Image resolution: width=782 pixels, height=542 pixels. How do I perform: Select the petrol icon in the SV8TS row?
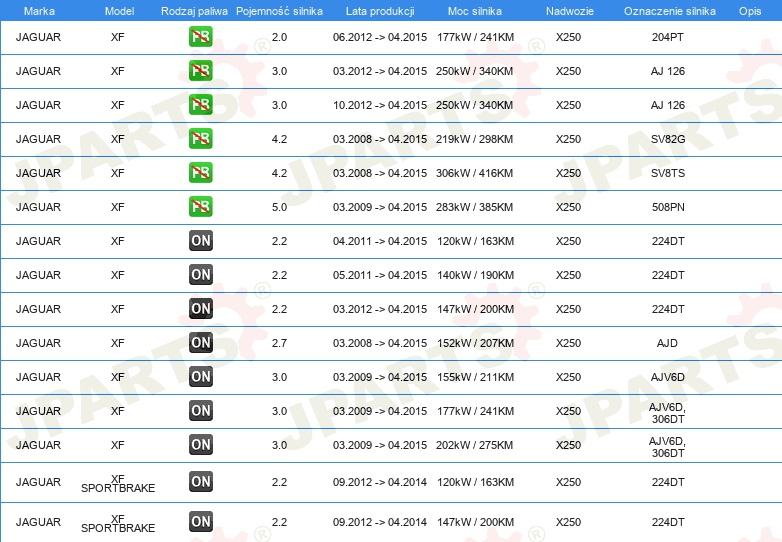click(x=200, y=173)
